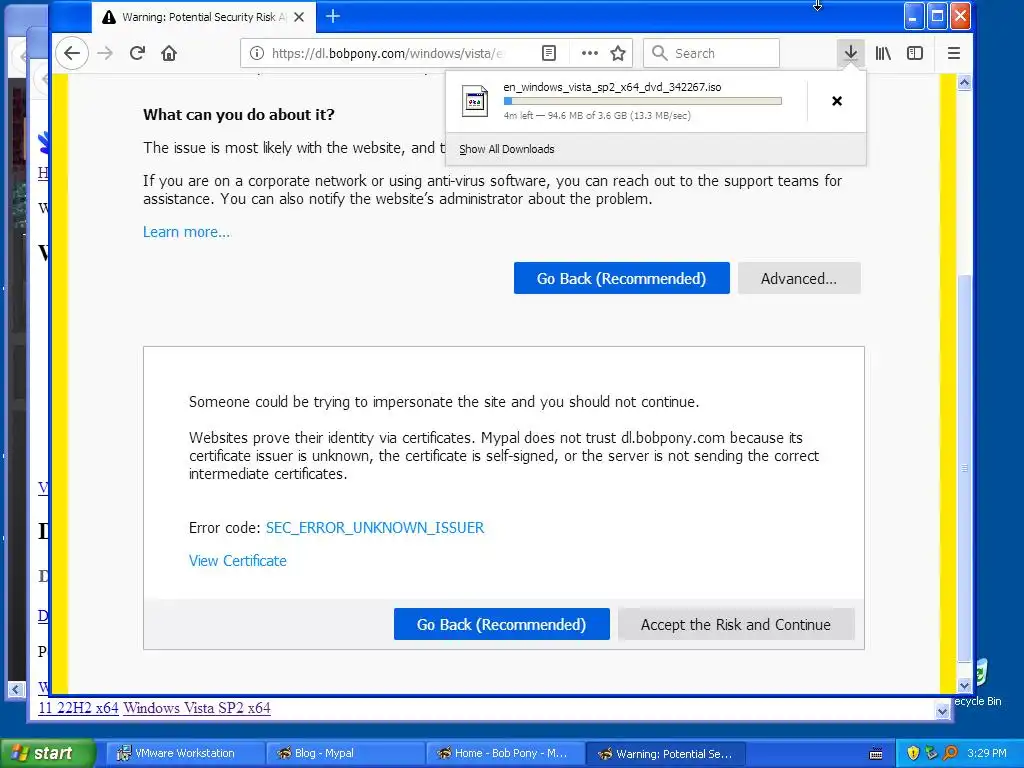The width and height of the screenshot is (1024, 768).
Task: Show sidebars icon in the toolbar
Action: click(915, 53)
